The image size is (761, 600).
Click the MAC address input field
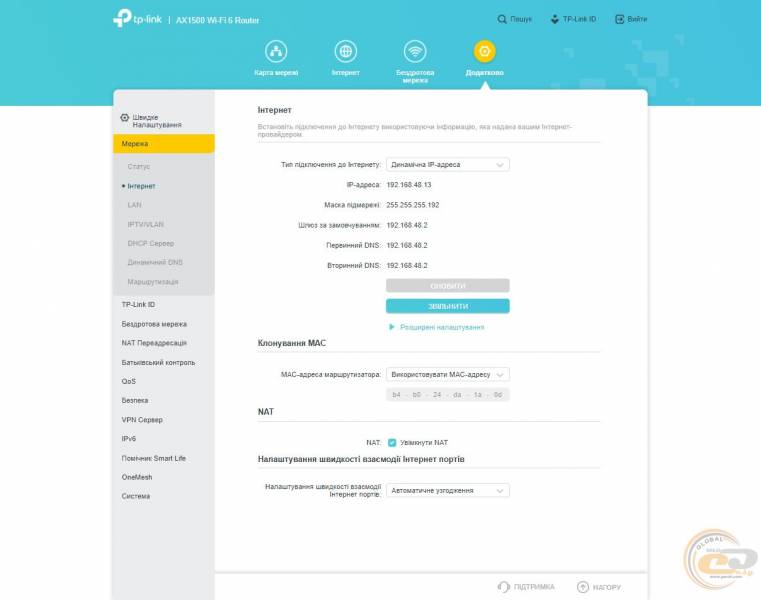447,395
